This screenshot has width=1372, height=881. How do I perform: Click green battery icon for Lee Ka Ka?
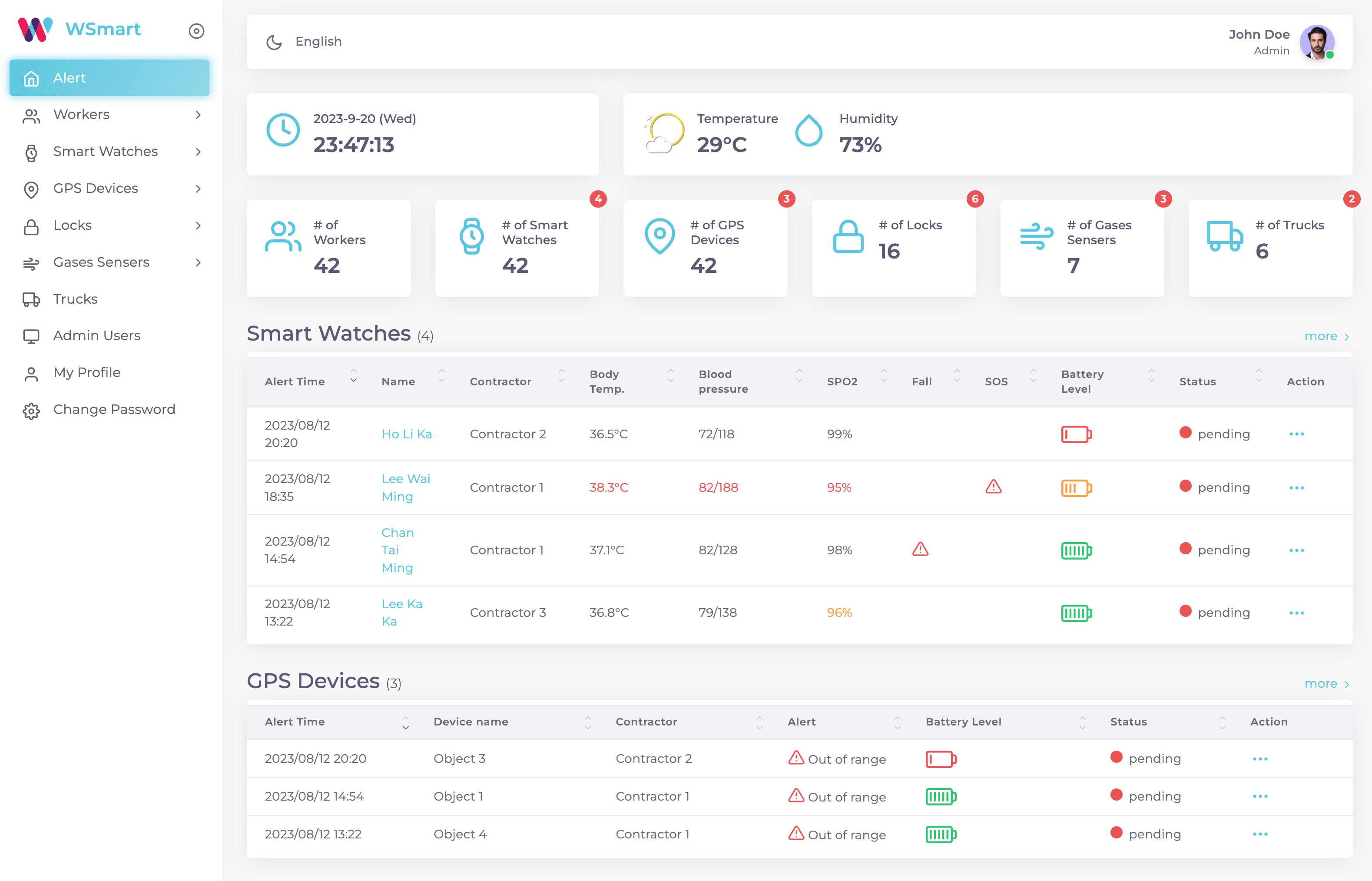[x=1077, y=613]
